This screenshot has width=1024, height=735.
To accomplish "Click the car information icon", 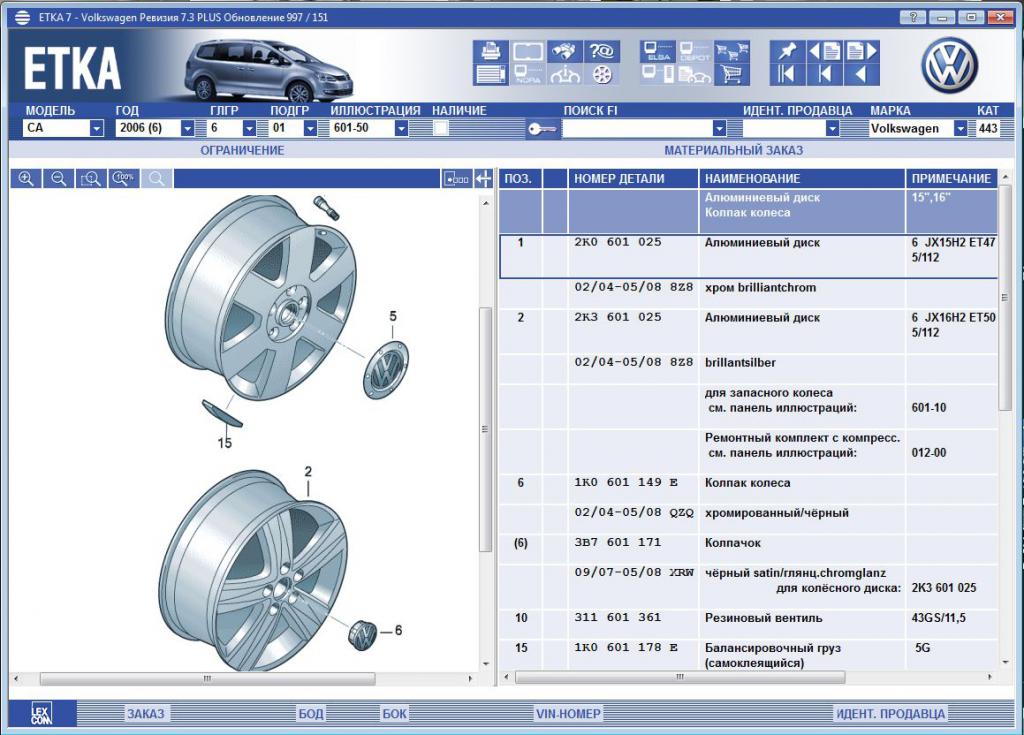I will point(565,74).
